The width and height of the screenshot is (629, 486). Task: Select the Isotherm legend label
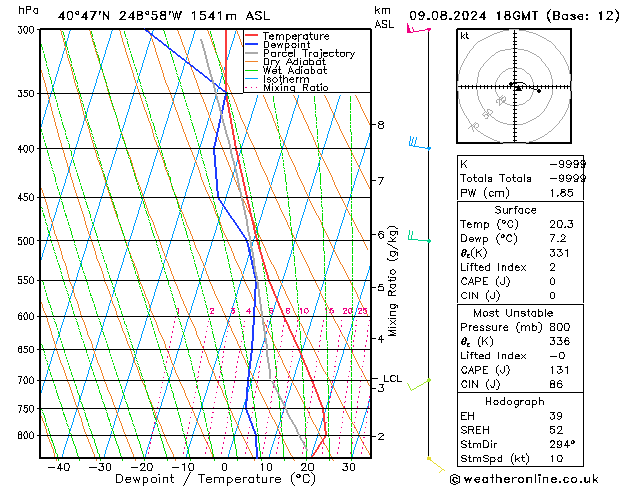pyautogui.click(x=286, y=79)
